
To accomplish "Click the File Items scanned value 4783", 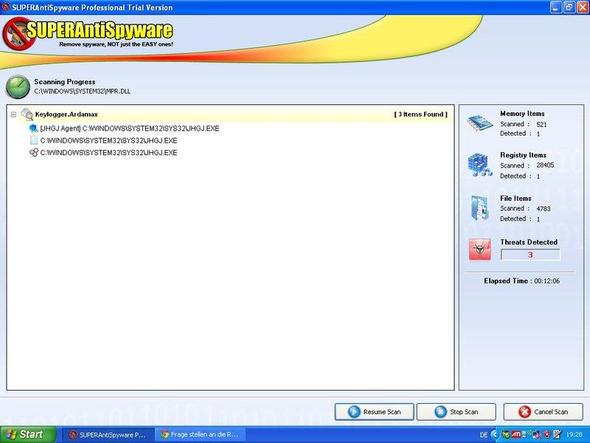I will pyautogui.click(x=543, y=209).
